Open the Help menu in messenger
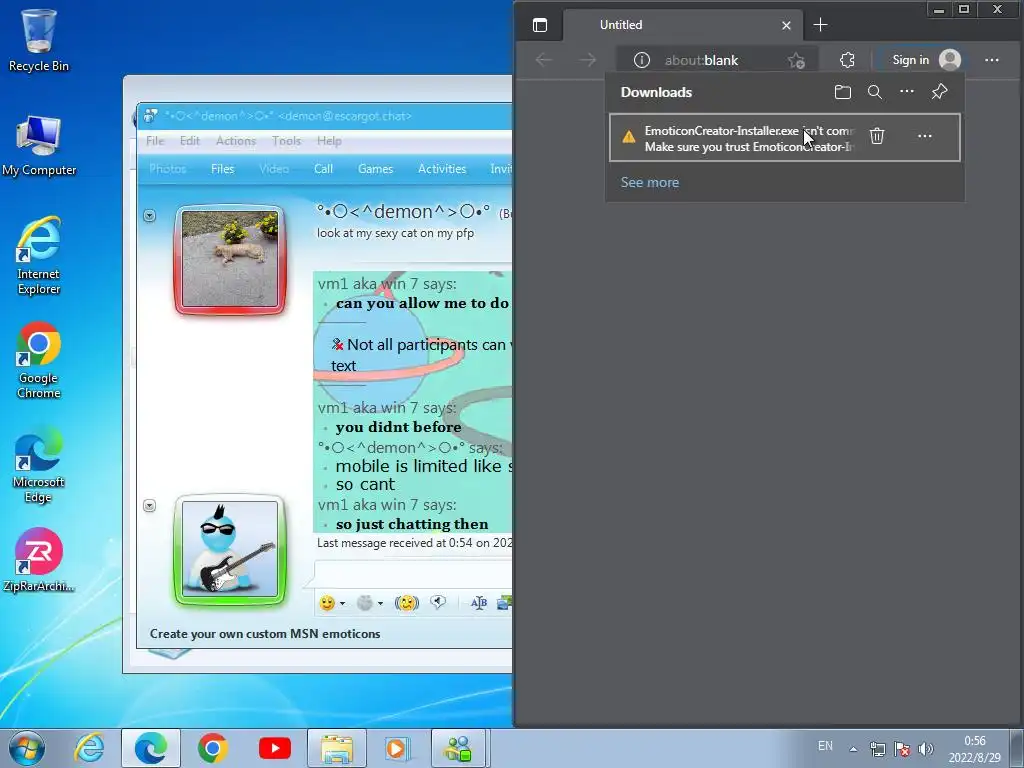 coord(329,141)
